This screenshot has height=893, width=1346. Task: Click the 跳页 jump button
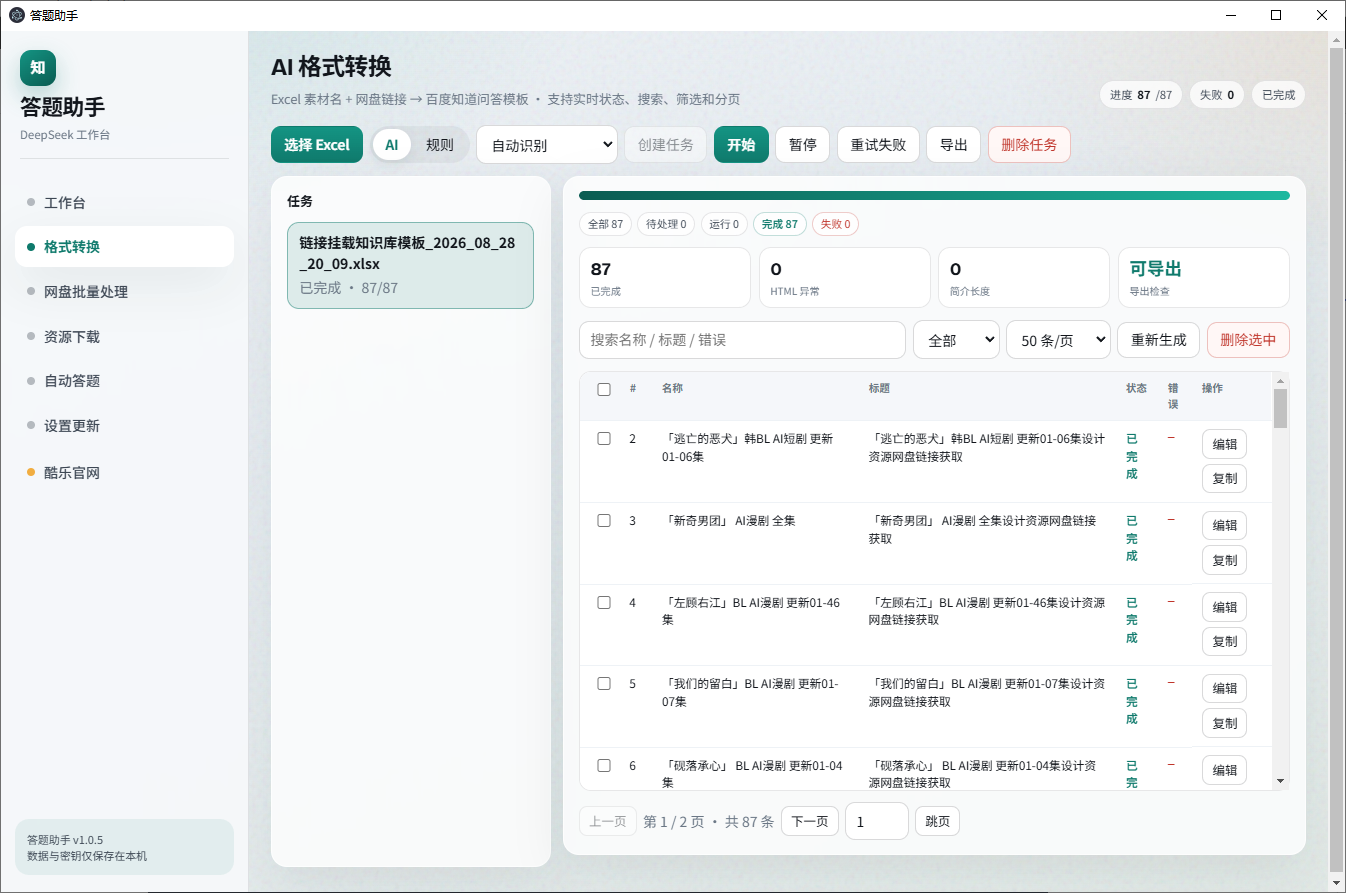(938, 822)
